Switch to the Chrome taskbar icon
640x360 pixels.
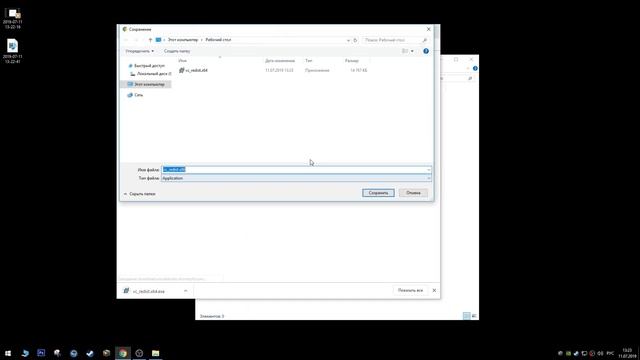pos(123,353)
